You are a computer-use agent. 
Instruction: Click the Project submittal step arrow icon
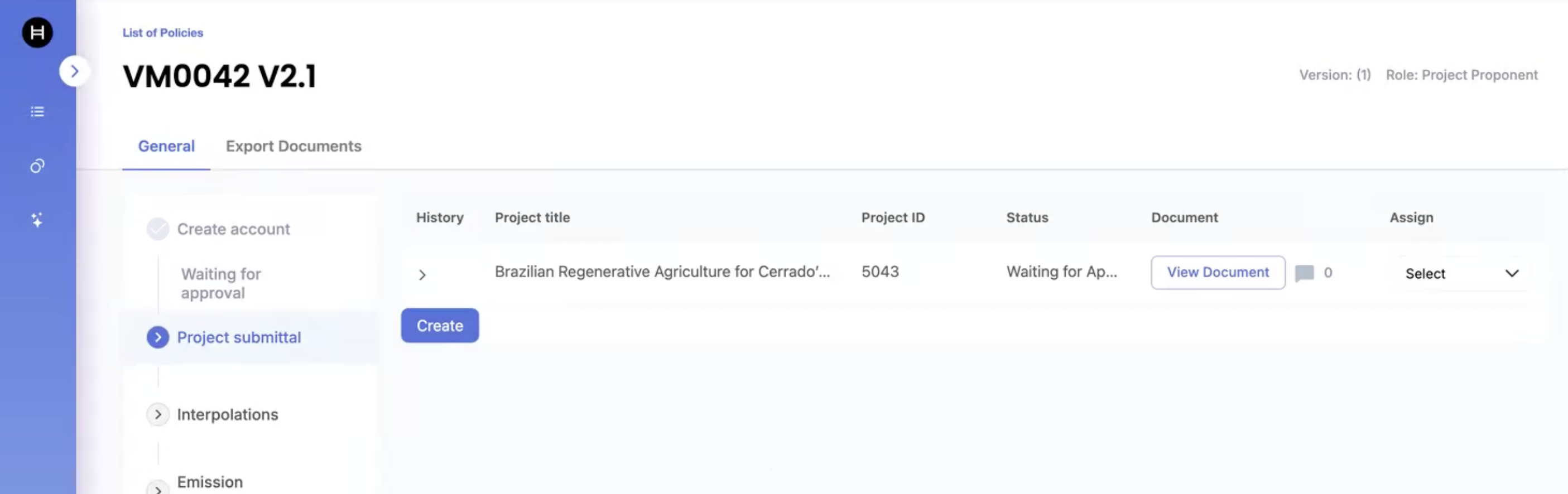(x=158, y=337)
